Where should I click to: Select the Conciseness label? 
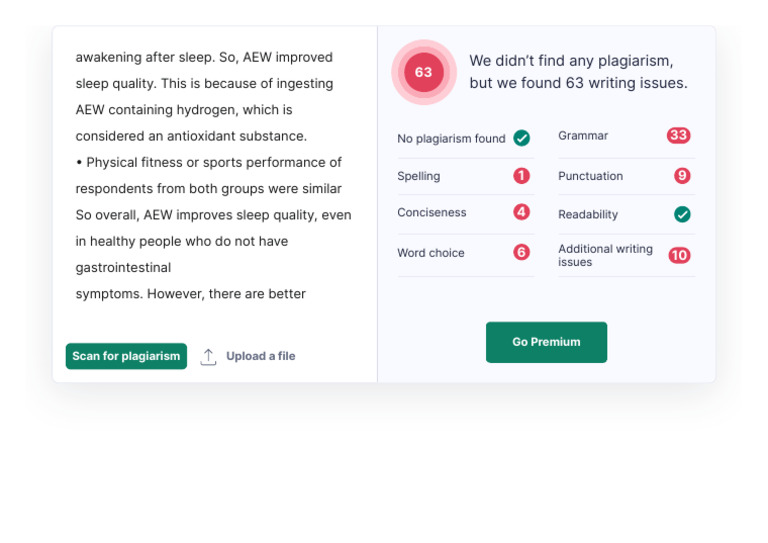(x=432, y=212)
